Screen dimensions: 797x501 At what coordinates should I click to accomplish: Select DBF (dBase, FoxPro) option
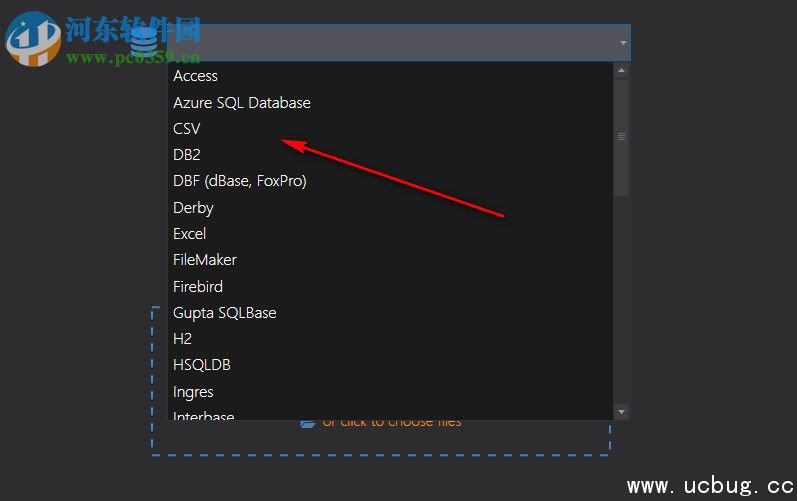pos(239,181)
